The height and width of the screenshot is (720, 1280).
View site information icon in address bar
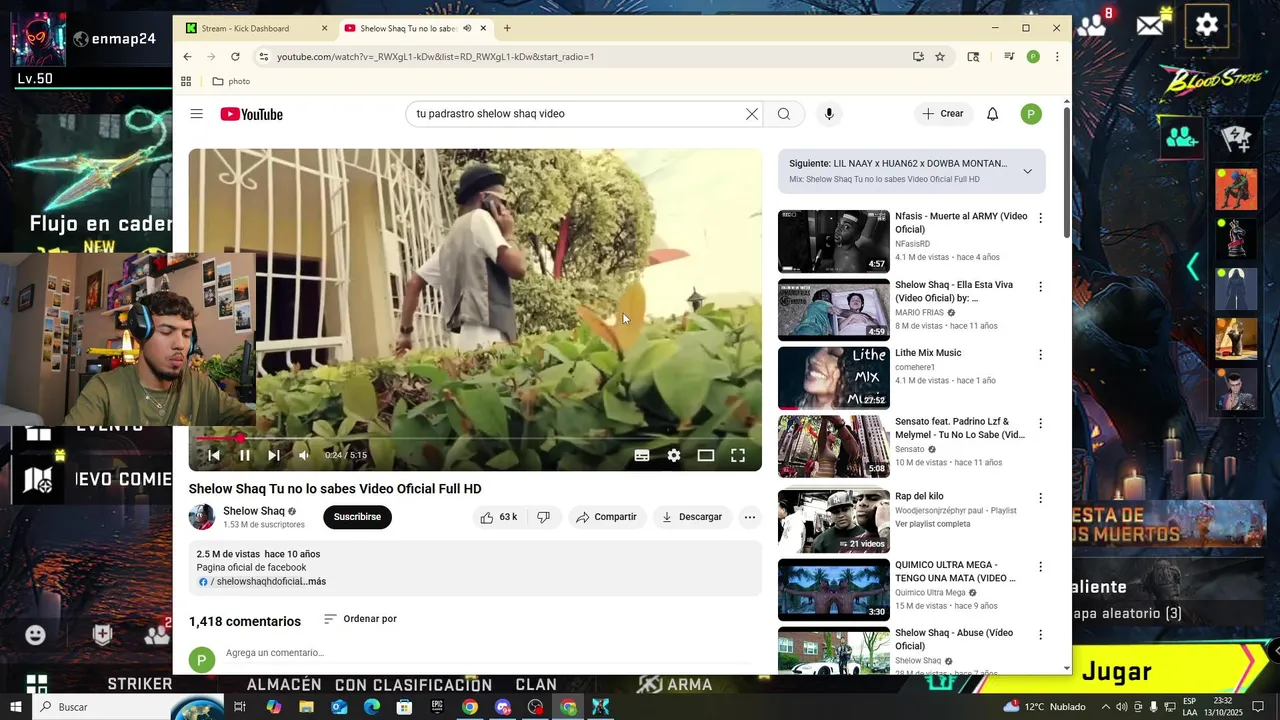264,57
